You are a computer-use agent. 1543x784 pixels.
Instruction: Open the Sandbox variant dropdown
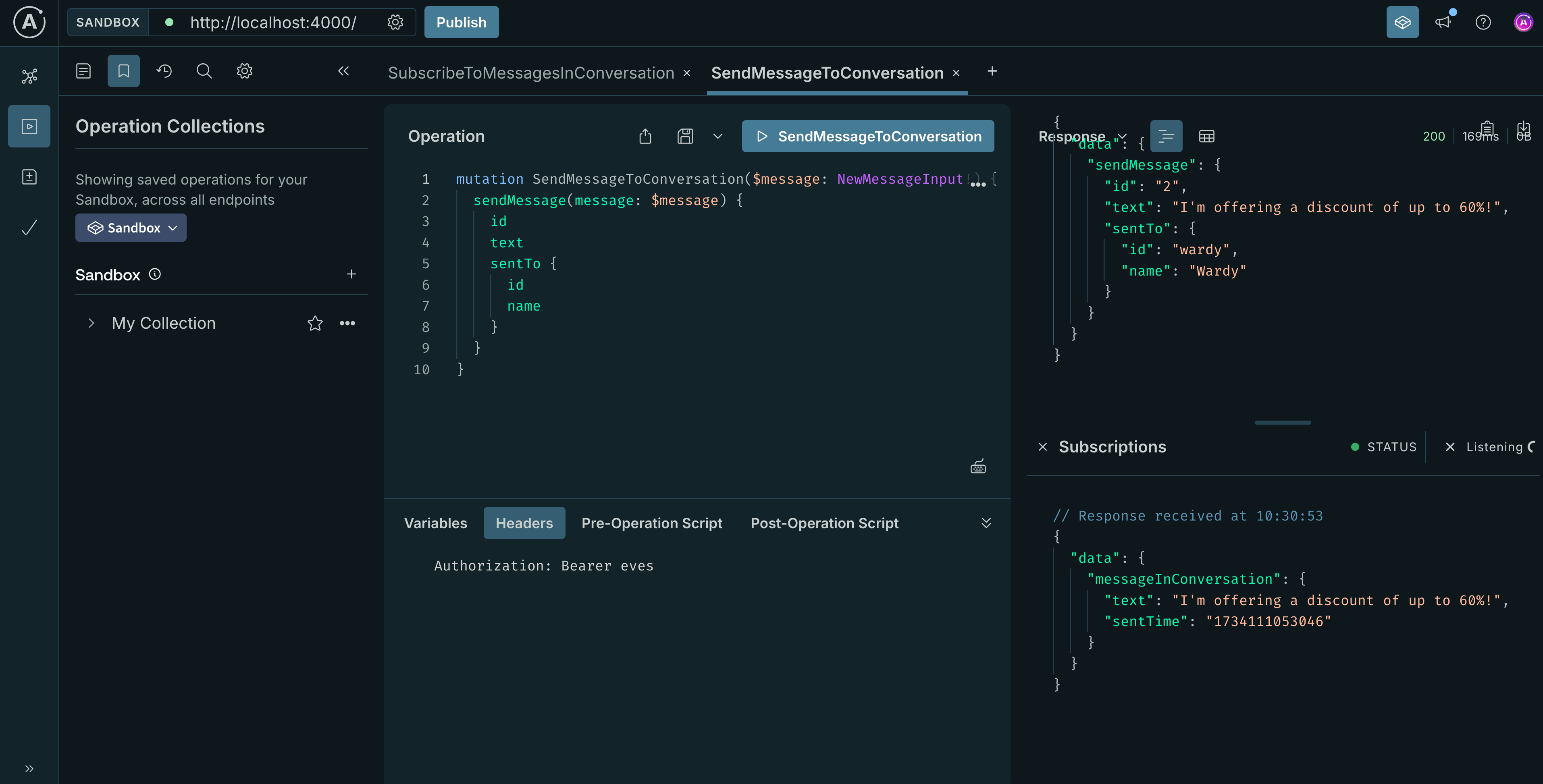pyautogui.click(x=131, y=227)
